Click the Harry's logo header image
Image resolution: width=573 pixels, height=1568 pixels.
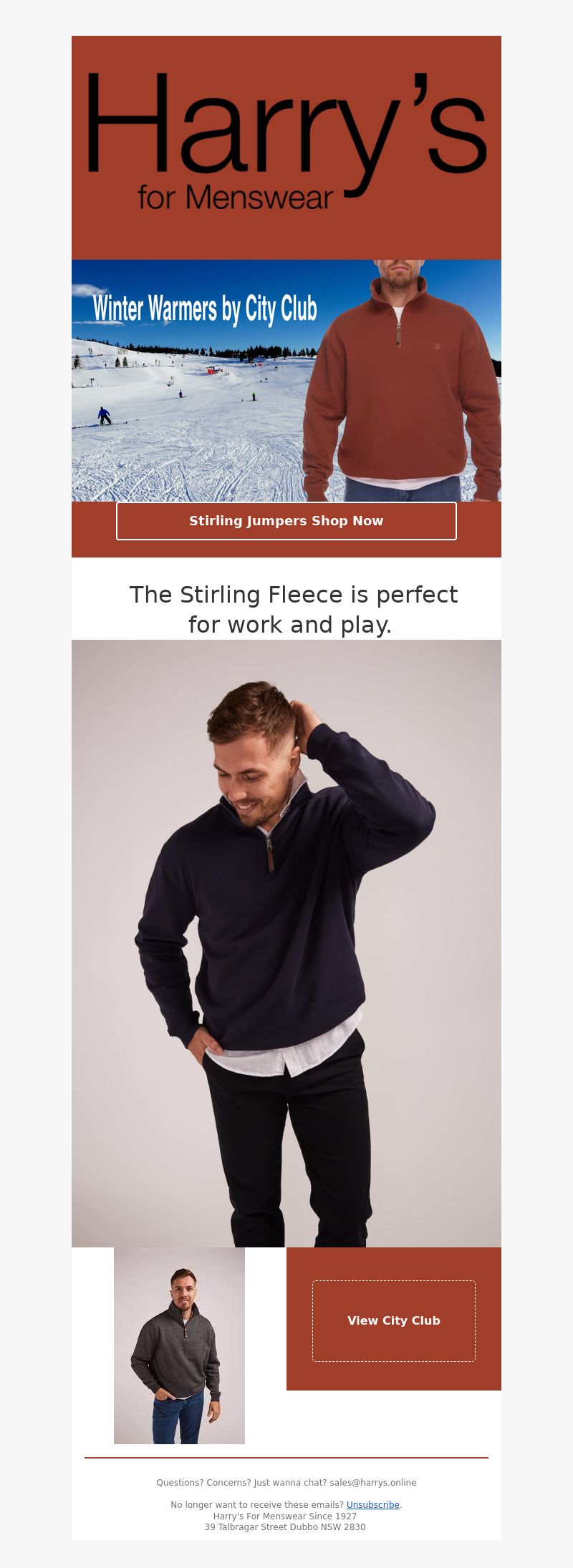point(286,147)
